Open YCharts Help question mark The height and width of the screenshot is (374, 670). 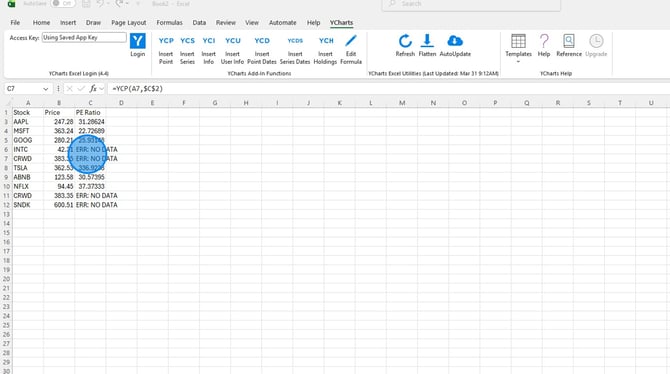point(544,41)
